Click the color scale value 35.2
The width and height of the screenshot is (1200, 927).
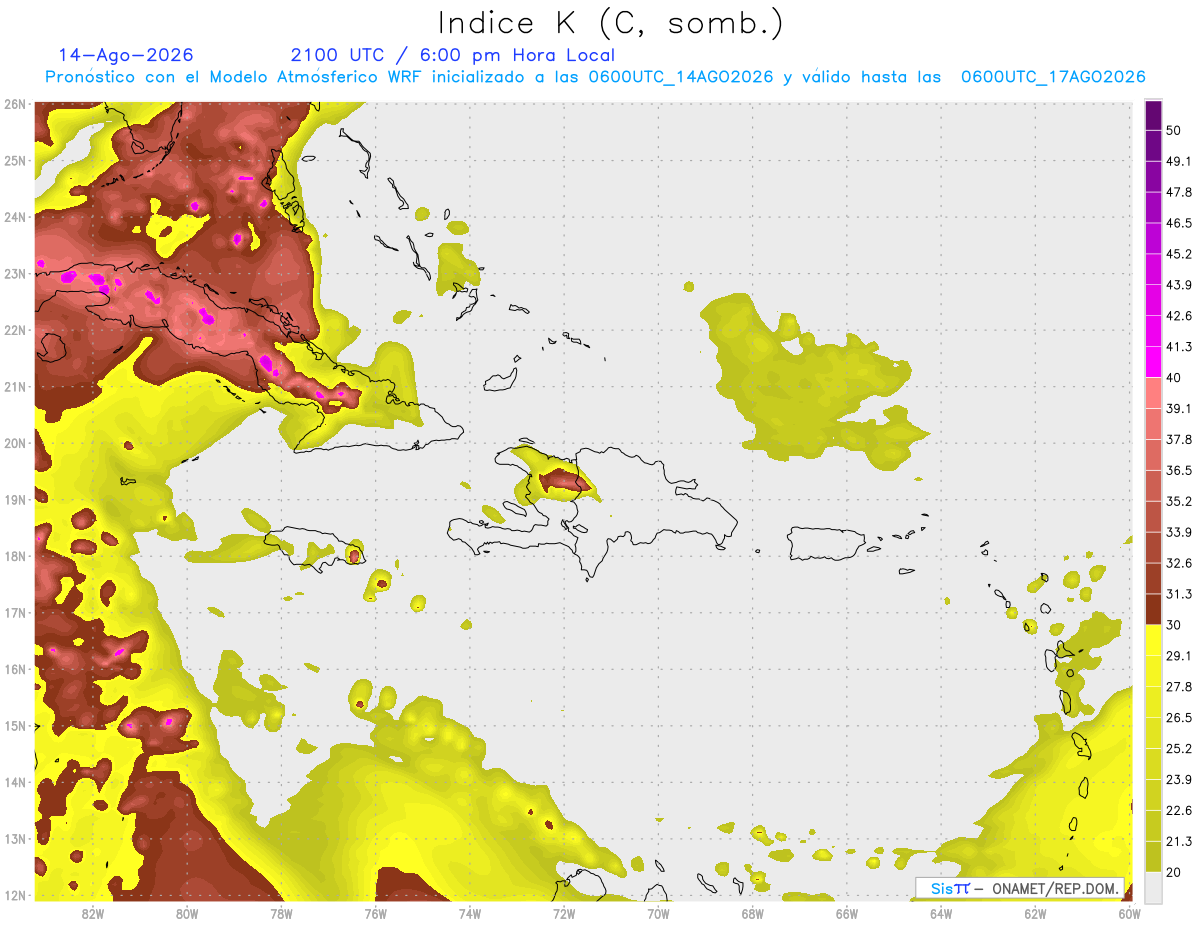coord(1179,502)
